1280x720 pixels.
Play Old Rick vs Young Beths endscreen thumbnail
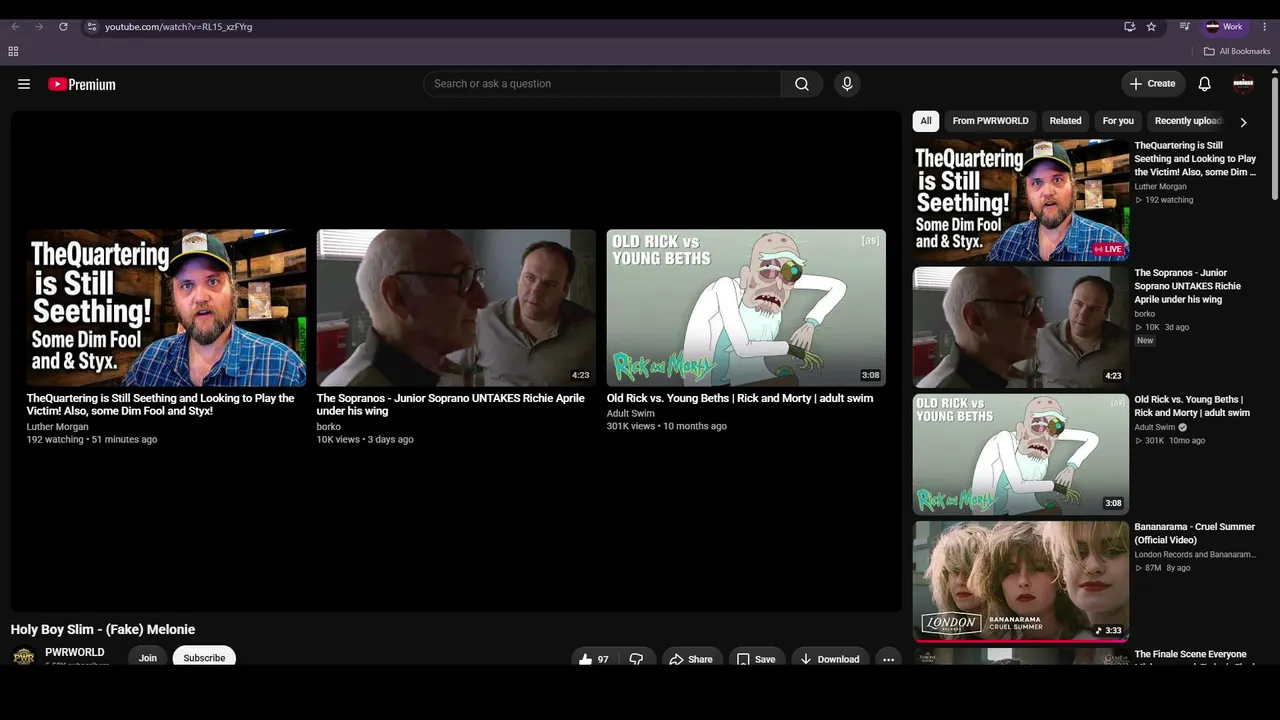click(x=746, y=308)
